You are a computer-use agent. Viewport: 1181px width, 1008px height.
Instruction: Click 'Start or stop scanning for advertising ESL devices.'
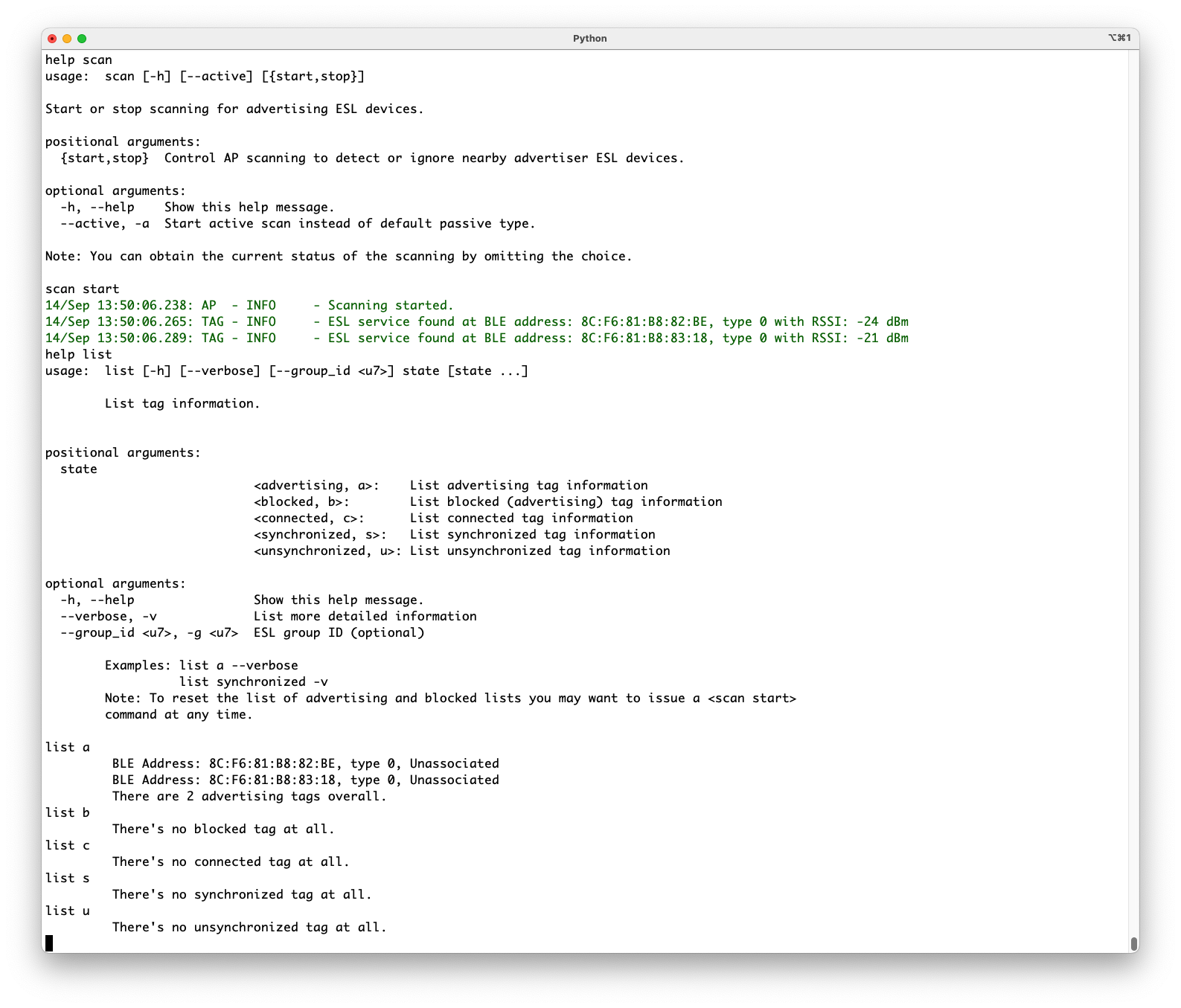(234, 109)
